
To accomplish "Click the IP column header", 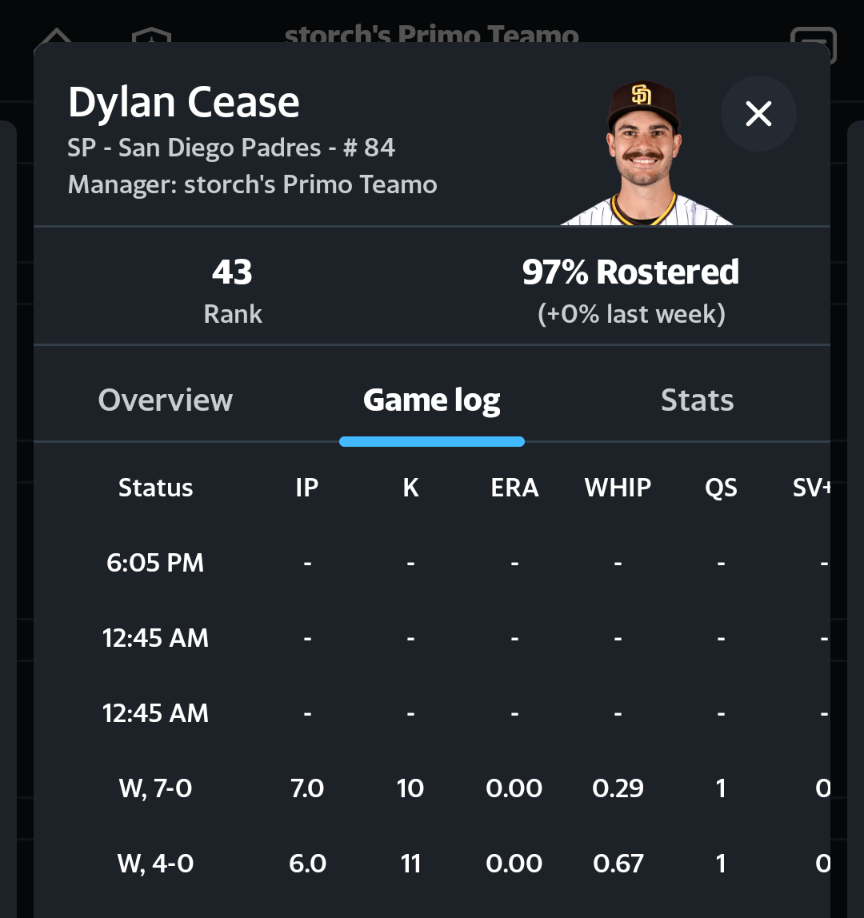I will (307, 488).
